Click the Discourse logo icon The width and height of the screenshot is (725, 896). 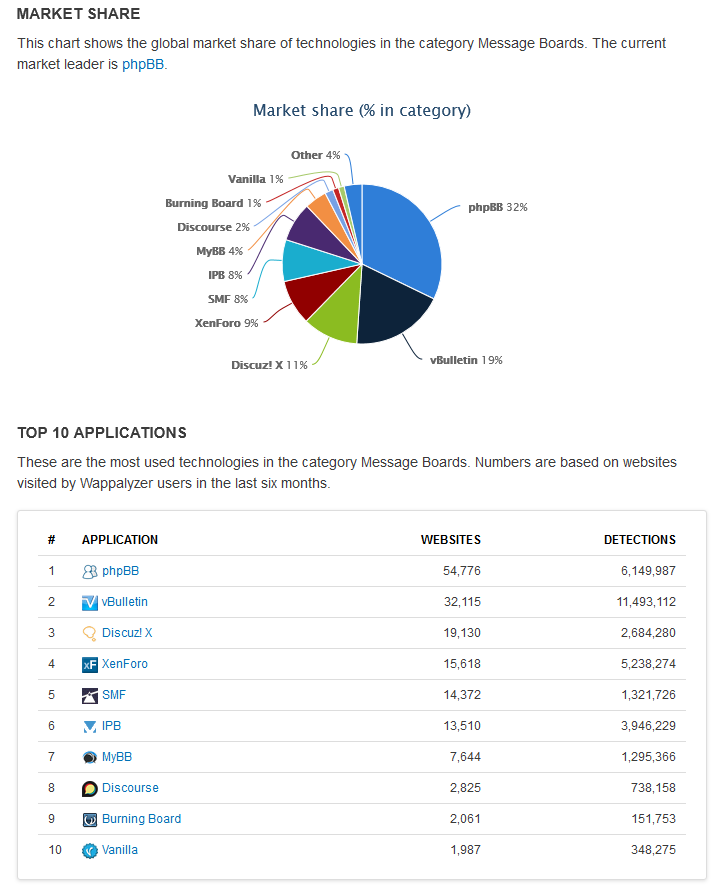[x=90, y=788]
